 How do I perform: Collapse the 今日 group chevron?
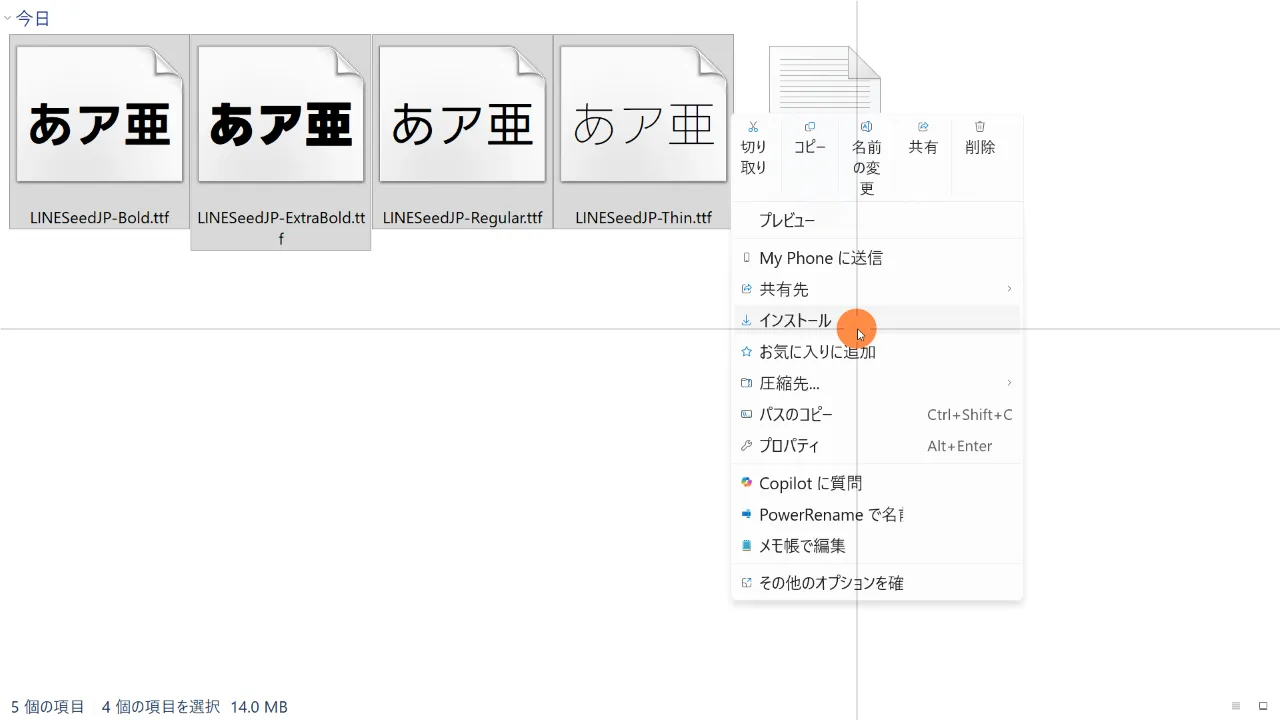(7, 18)
